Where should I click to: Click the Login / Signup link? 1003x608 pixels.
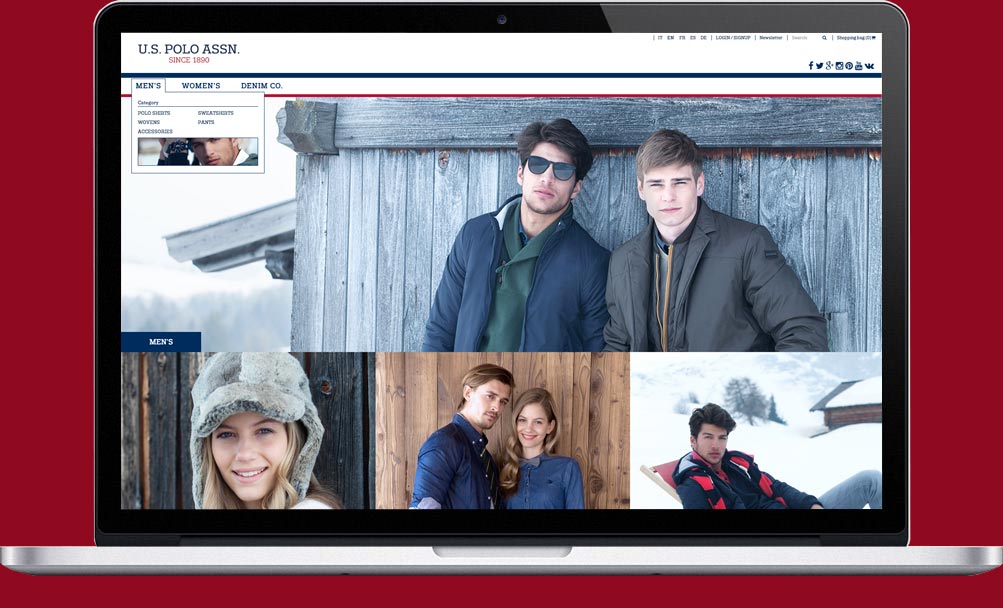733,38
